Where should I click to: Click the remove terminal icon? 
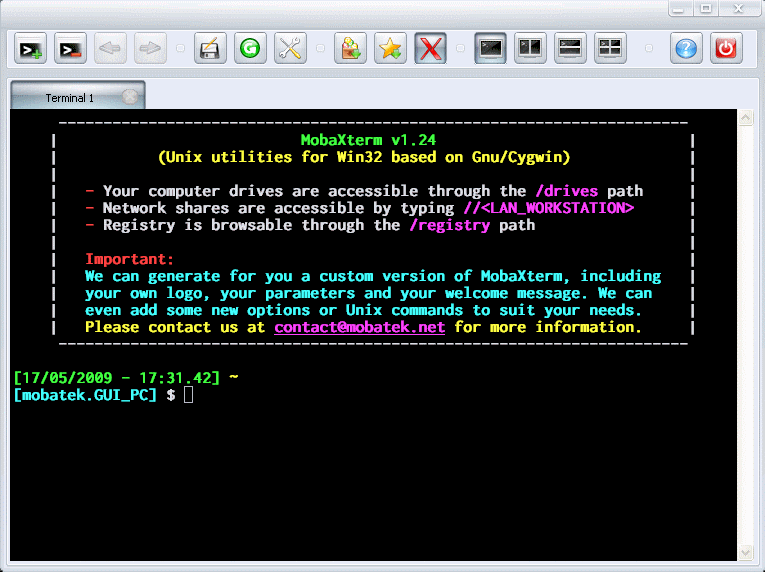click(70, 48)
